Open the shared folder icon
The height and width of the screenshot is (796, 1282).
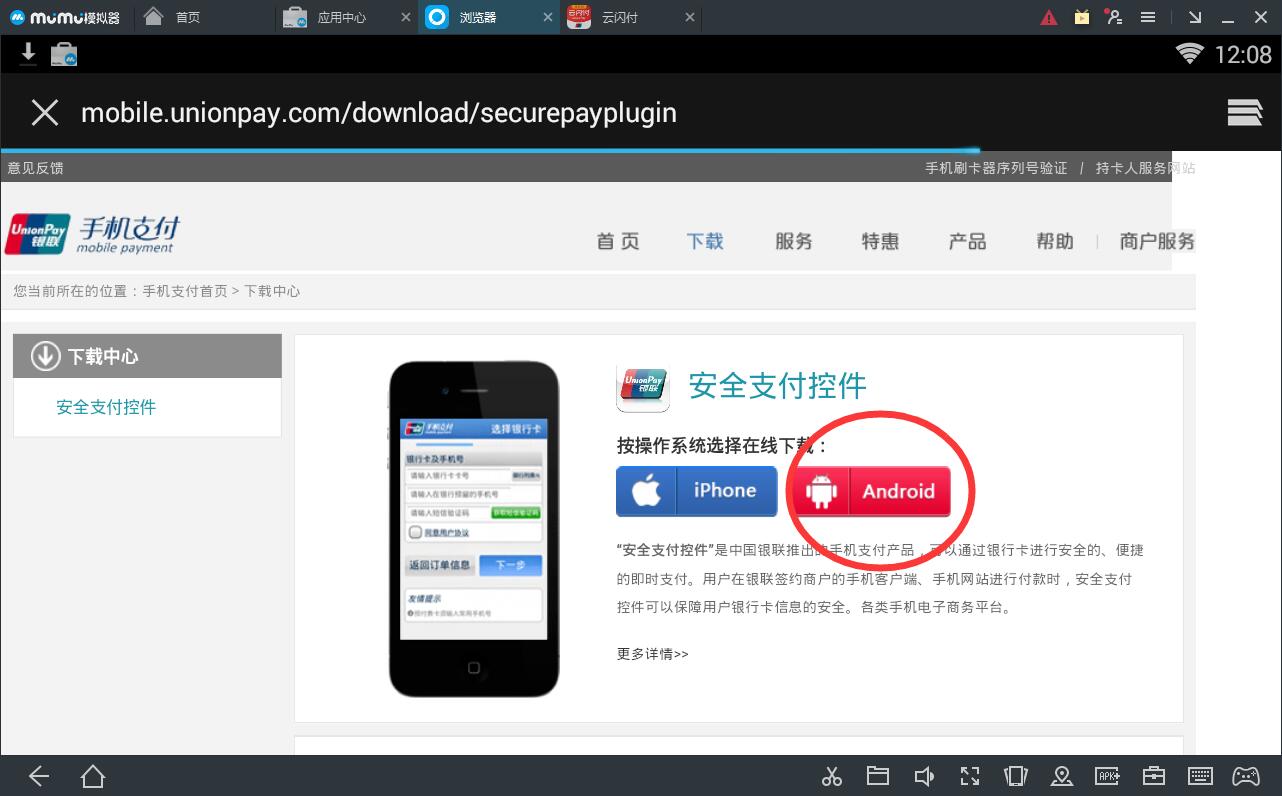[878, 776]
